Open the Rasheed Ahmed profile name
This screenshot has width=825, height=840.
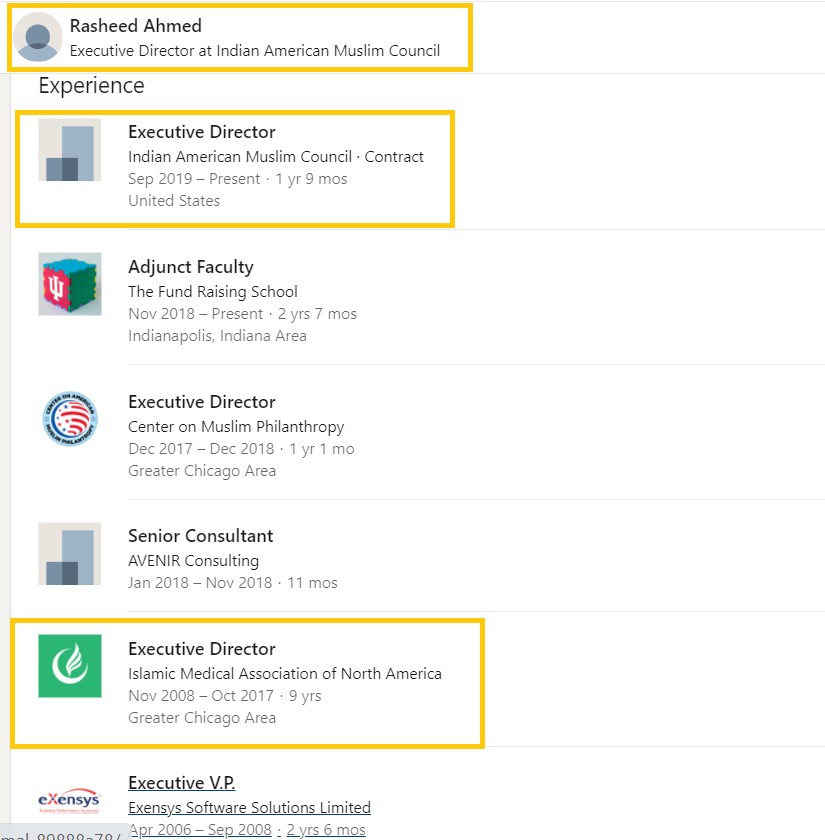(x=136, y=26)
